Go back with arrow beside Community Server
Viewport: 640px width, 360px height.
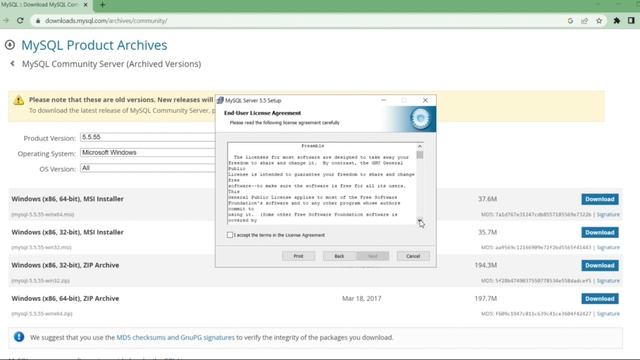(x=13, y=63)
